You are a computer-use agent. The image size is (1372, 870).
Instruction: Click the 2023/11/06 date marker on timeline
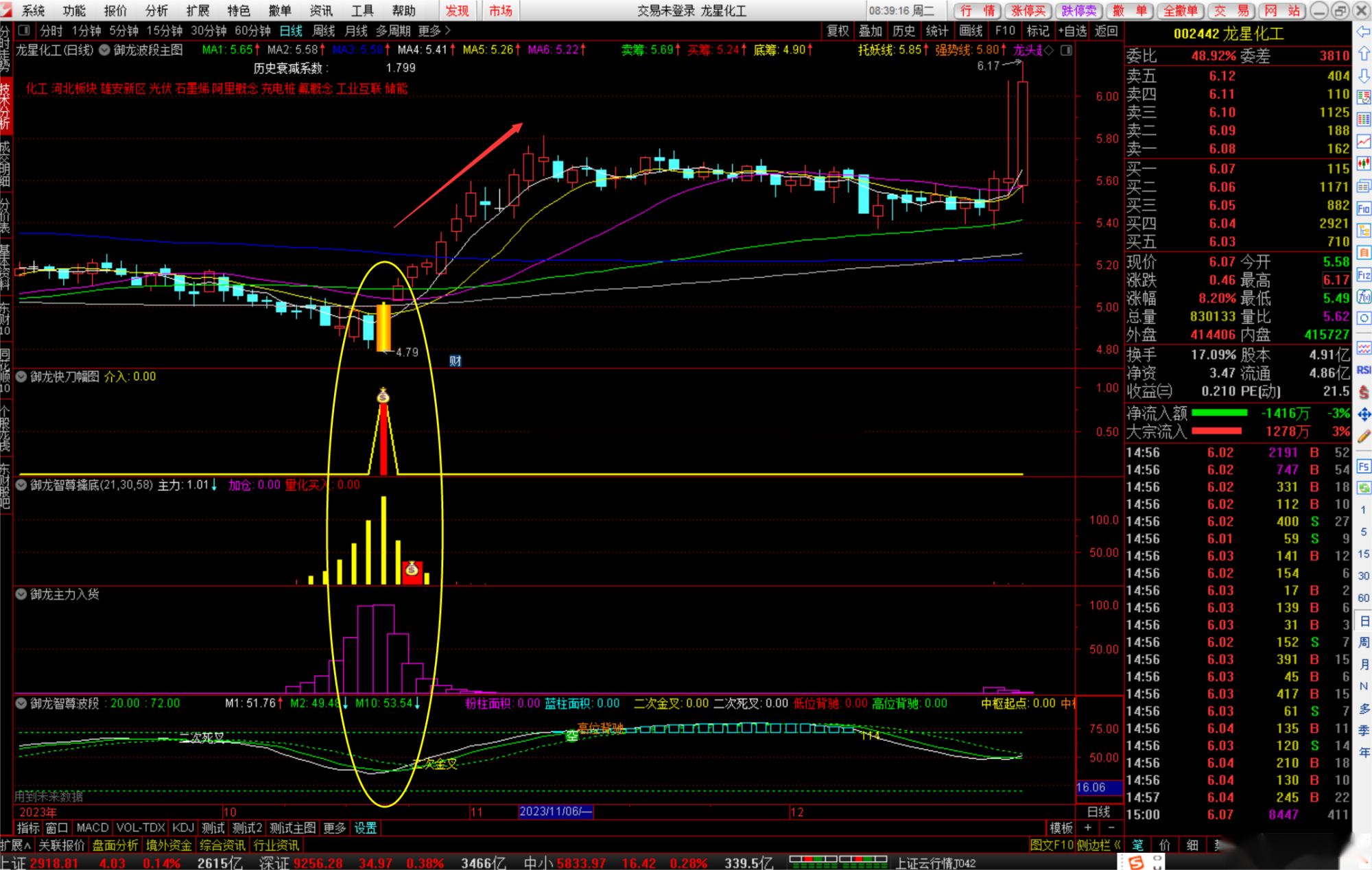click(555, 812)
